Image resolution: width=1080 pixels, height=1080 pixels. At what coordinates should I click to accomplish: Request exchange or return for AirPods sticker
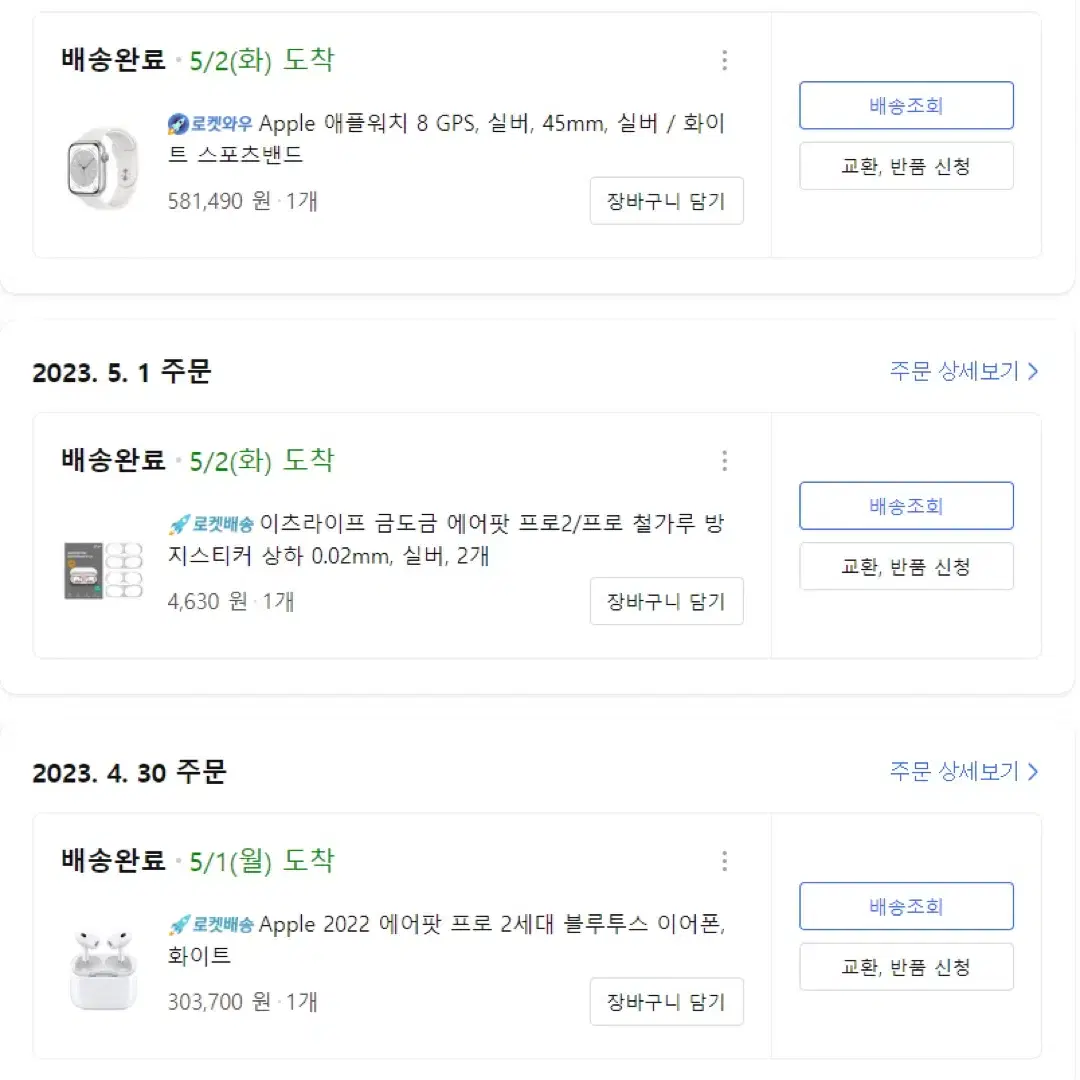point(906,567)
